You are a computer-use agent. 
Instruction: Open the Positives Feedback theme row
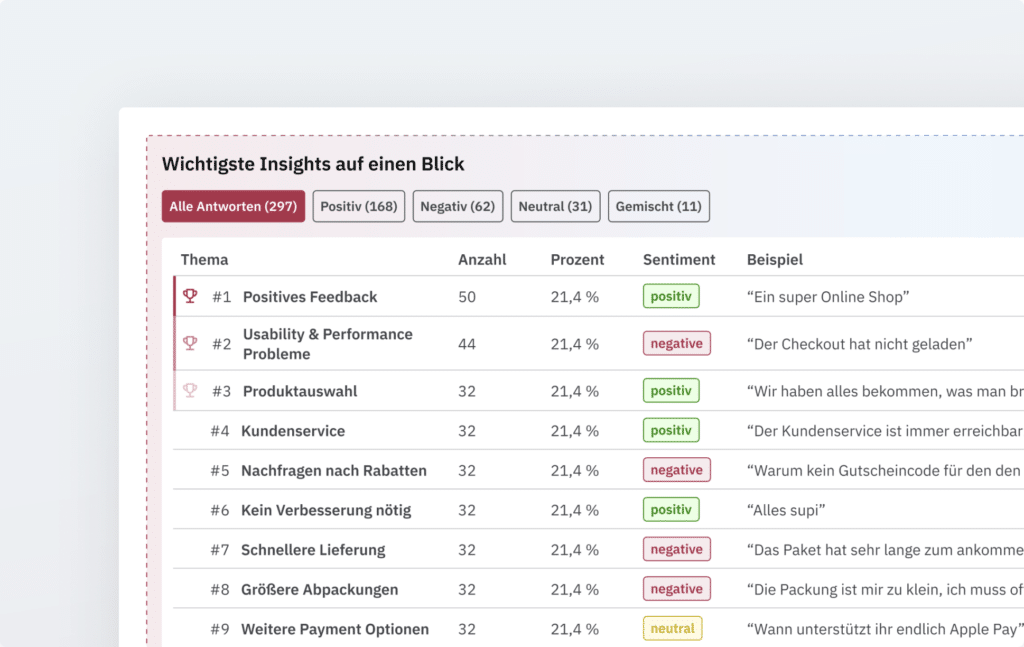tap(310, 297)
